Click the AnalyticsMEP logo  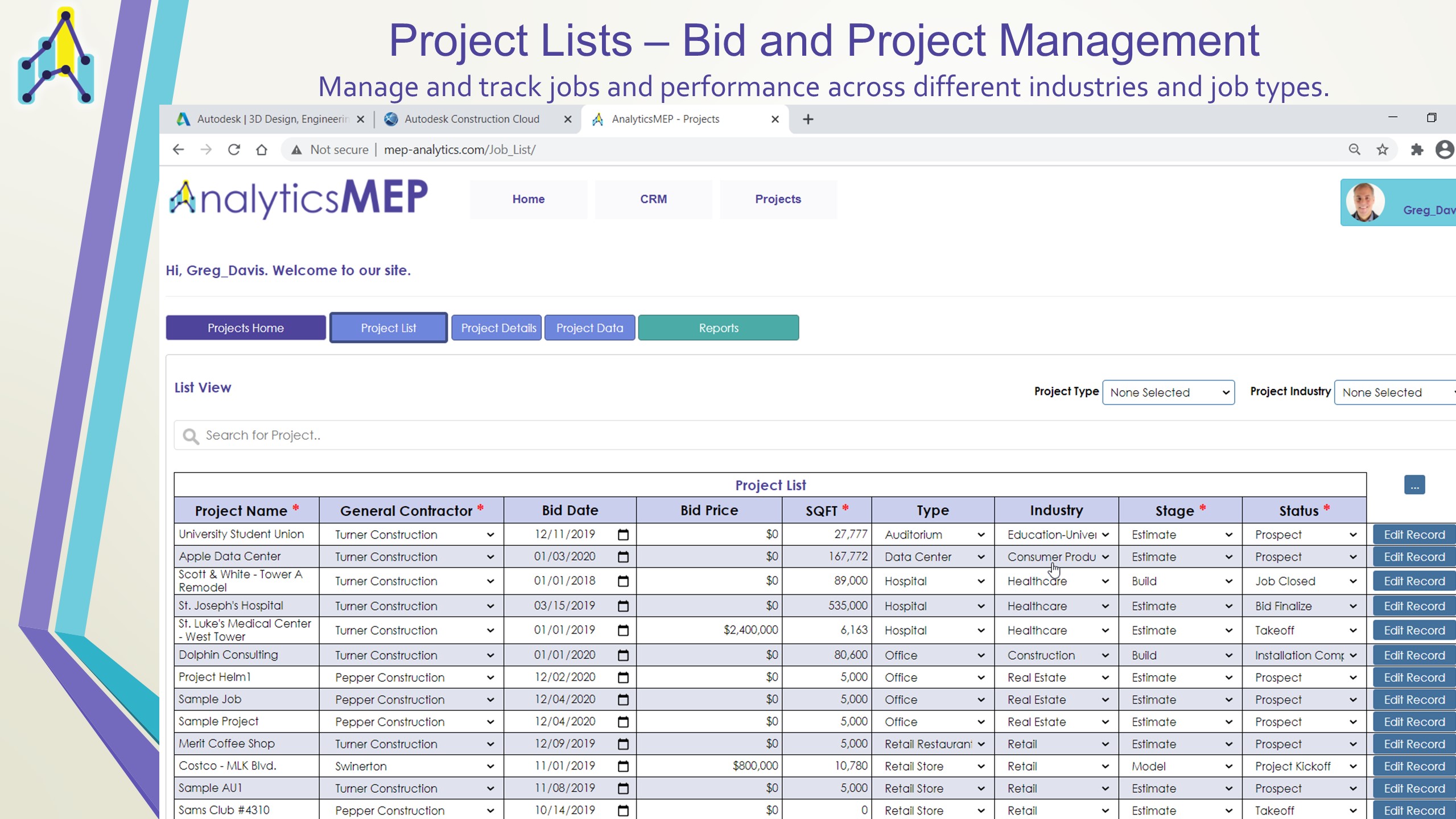[298, 198]
